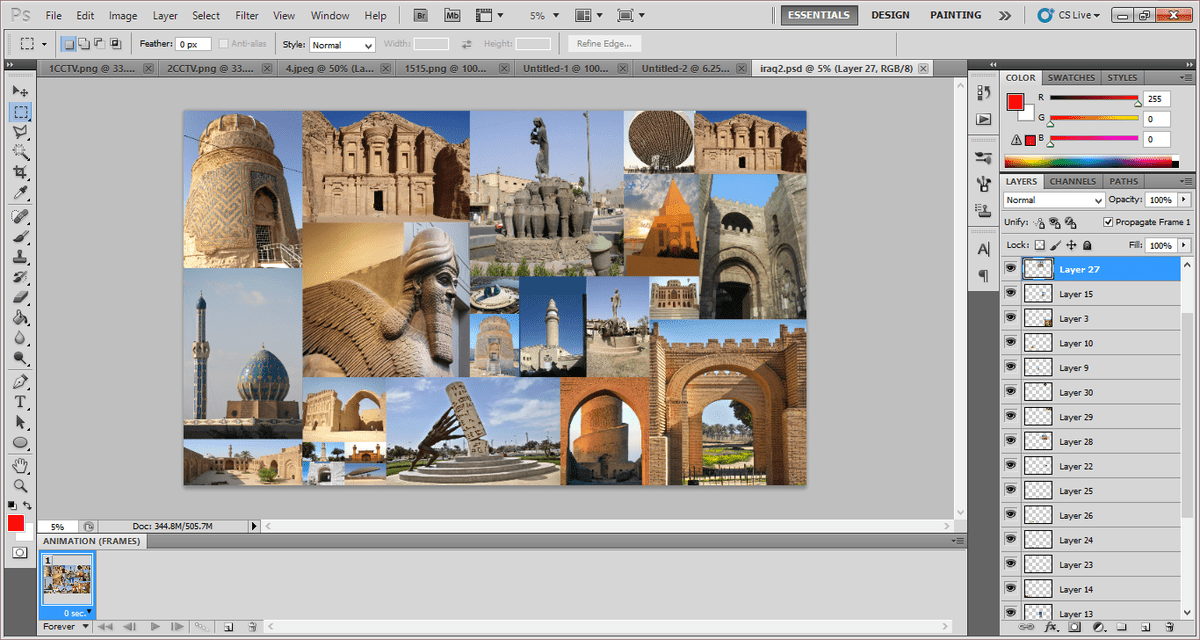Select the Zoom tool in toolbox

20,485
